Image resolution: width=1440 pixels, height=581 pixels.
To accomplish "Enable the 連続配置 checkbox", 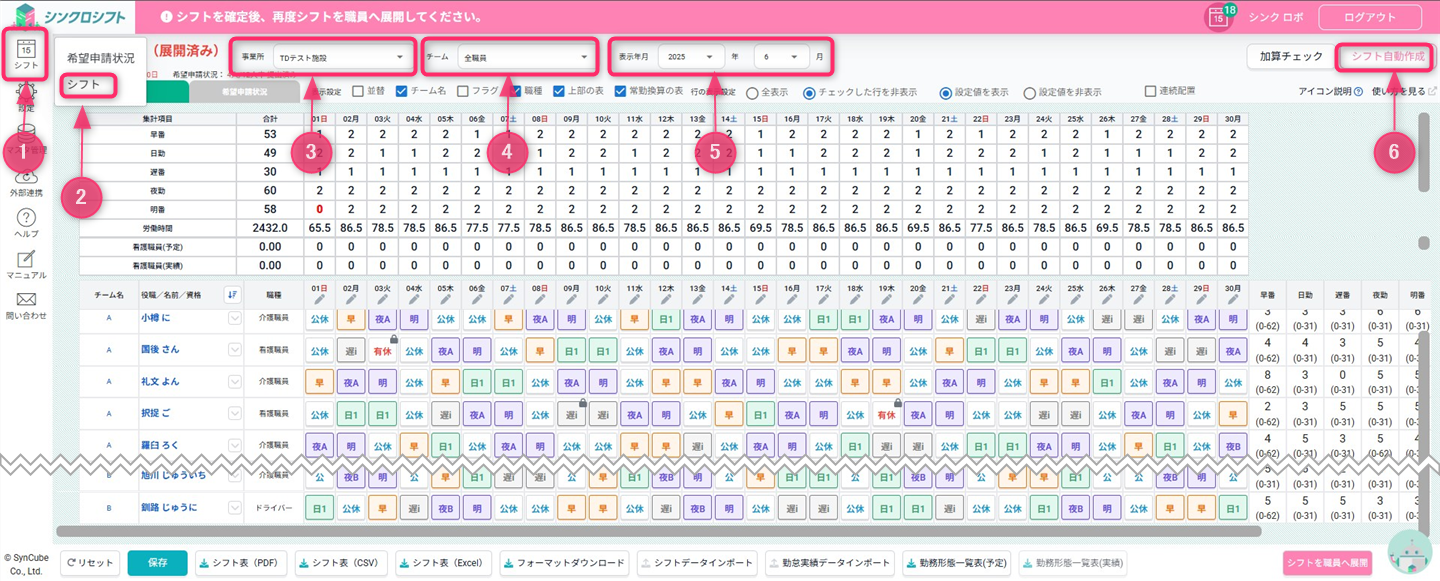I will pos(1151,91).
